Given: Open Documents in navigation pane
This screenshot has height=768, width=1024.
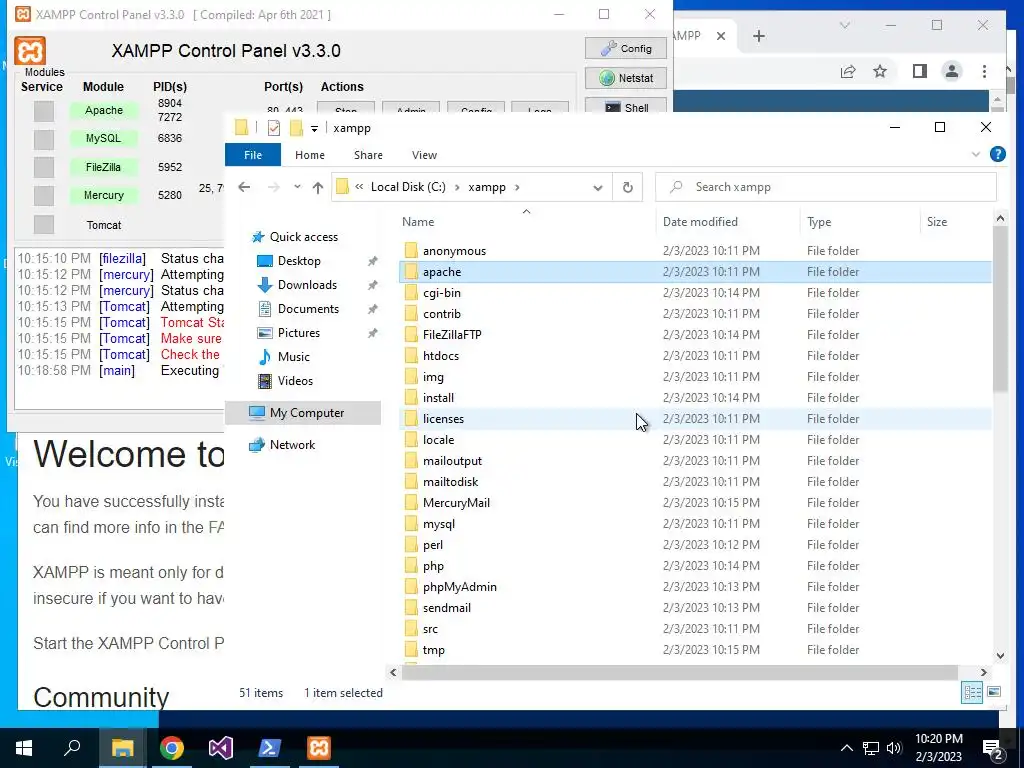Looking at the screenshot, I should (x=308, y=308).
